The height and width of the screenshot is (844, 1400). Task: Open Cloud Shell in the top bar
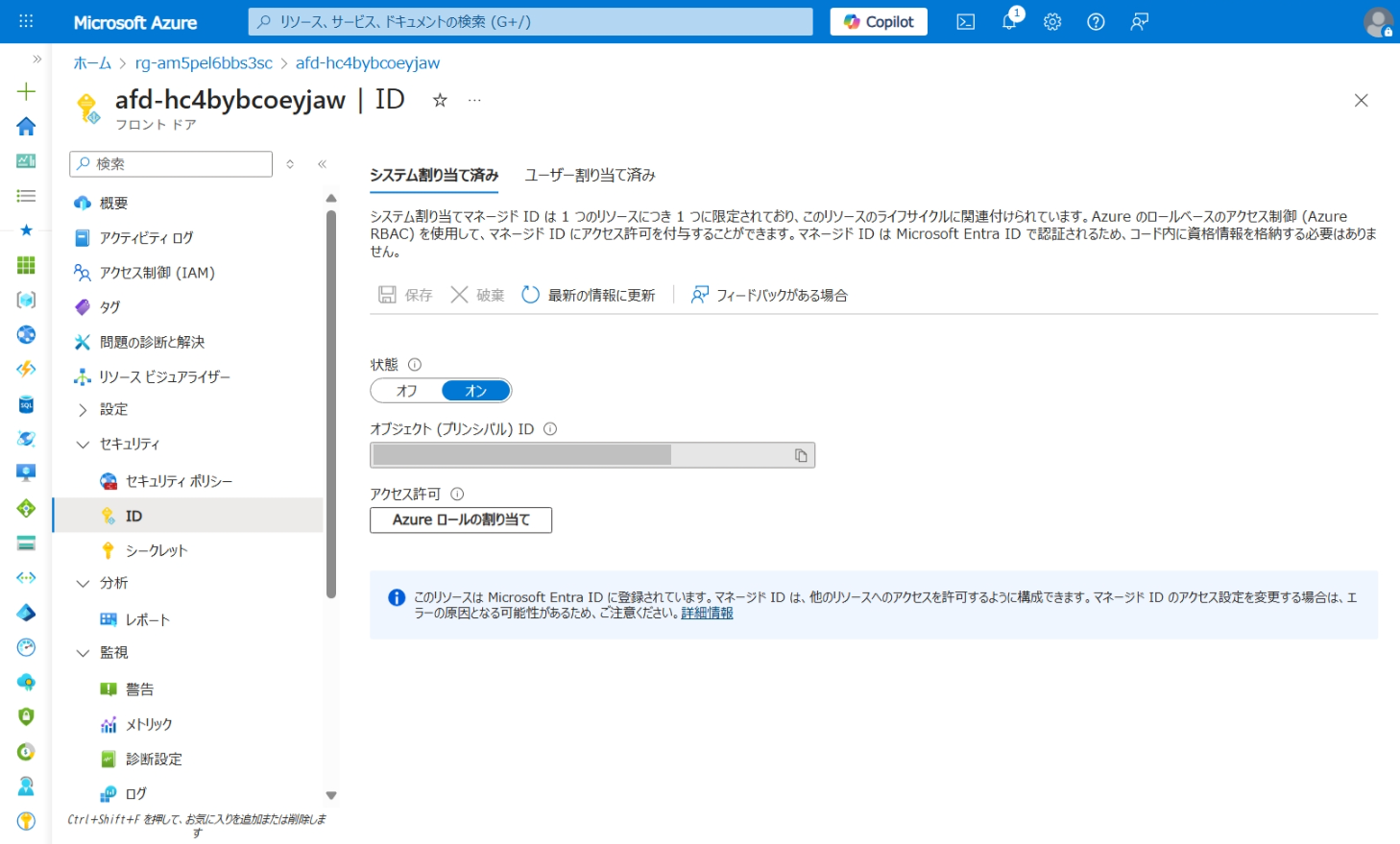pyautogui.click(x=965, y=21)
